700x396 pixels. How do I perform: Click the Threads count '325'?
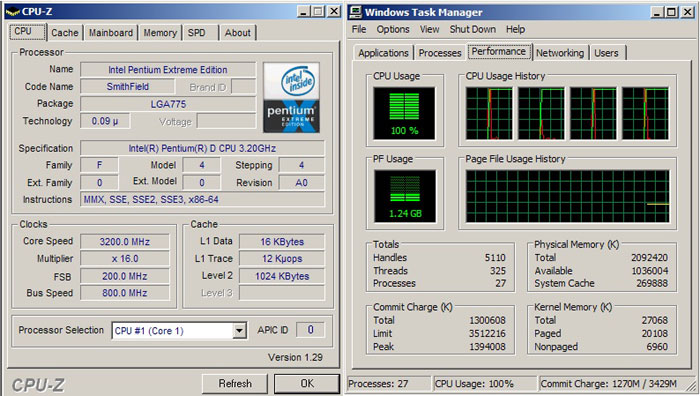(497, 271)
